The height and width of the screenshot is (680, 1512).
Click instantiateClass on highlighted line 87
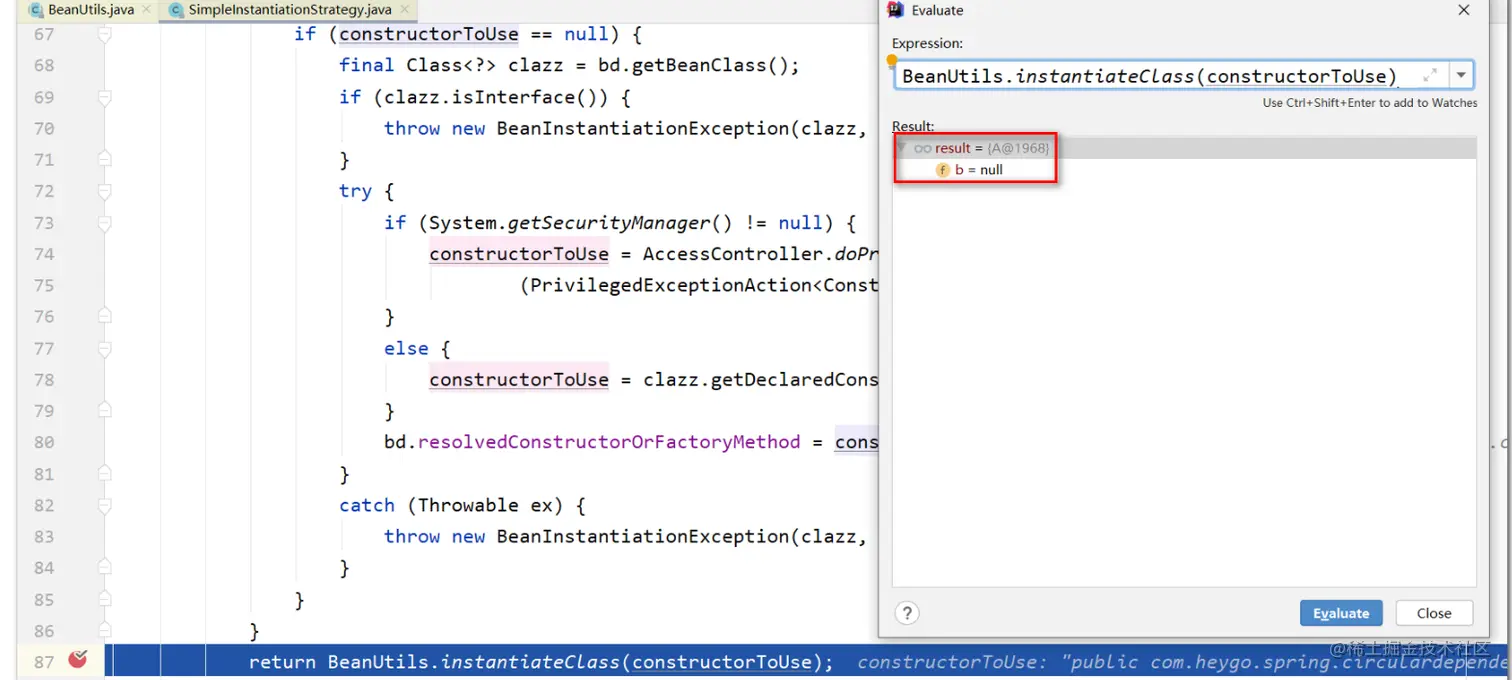[x=531, y=662]
